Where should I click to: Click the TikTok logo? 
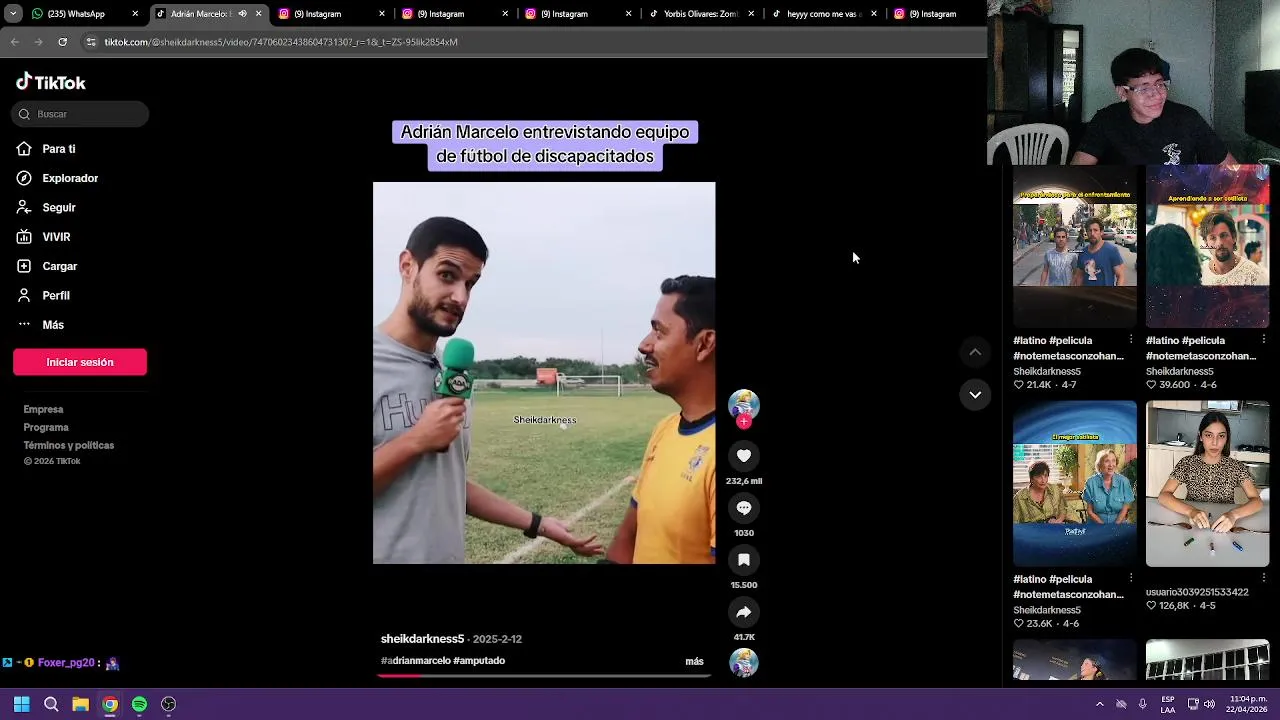[50, 82]
